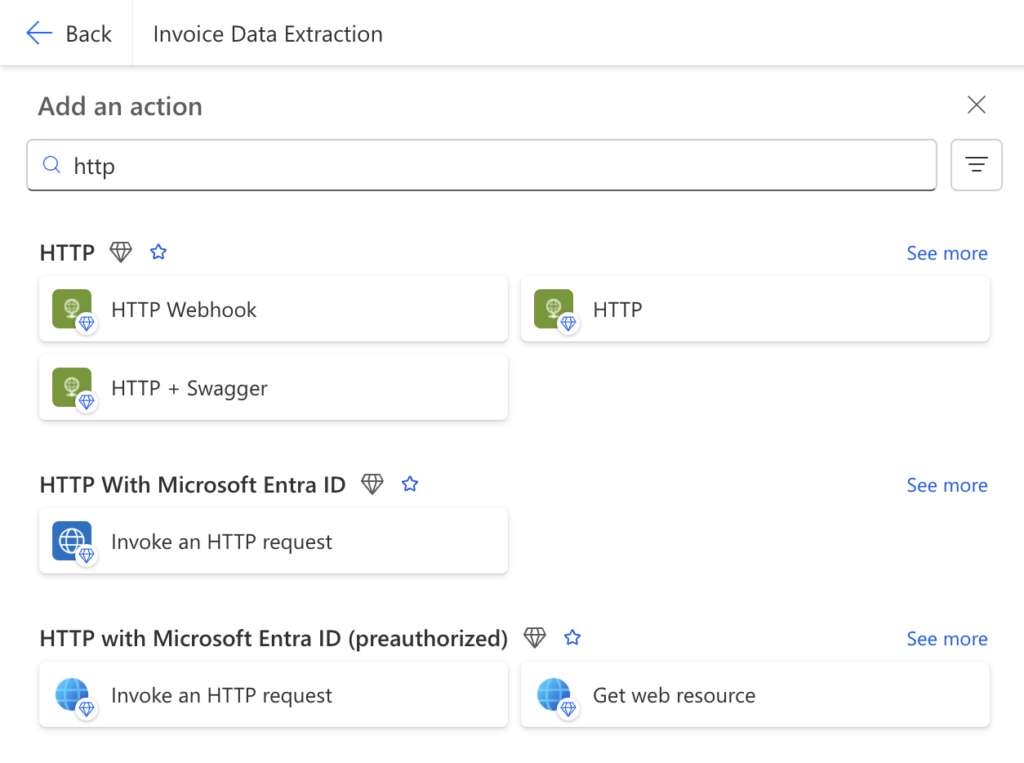Focus the http search input field
The image size is (1024, 763).
click(x=481, y=165)
